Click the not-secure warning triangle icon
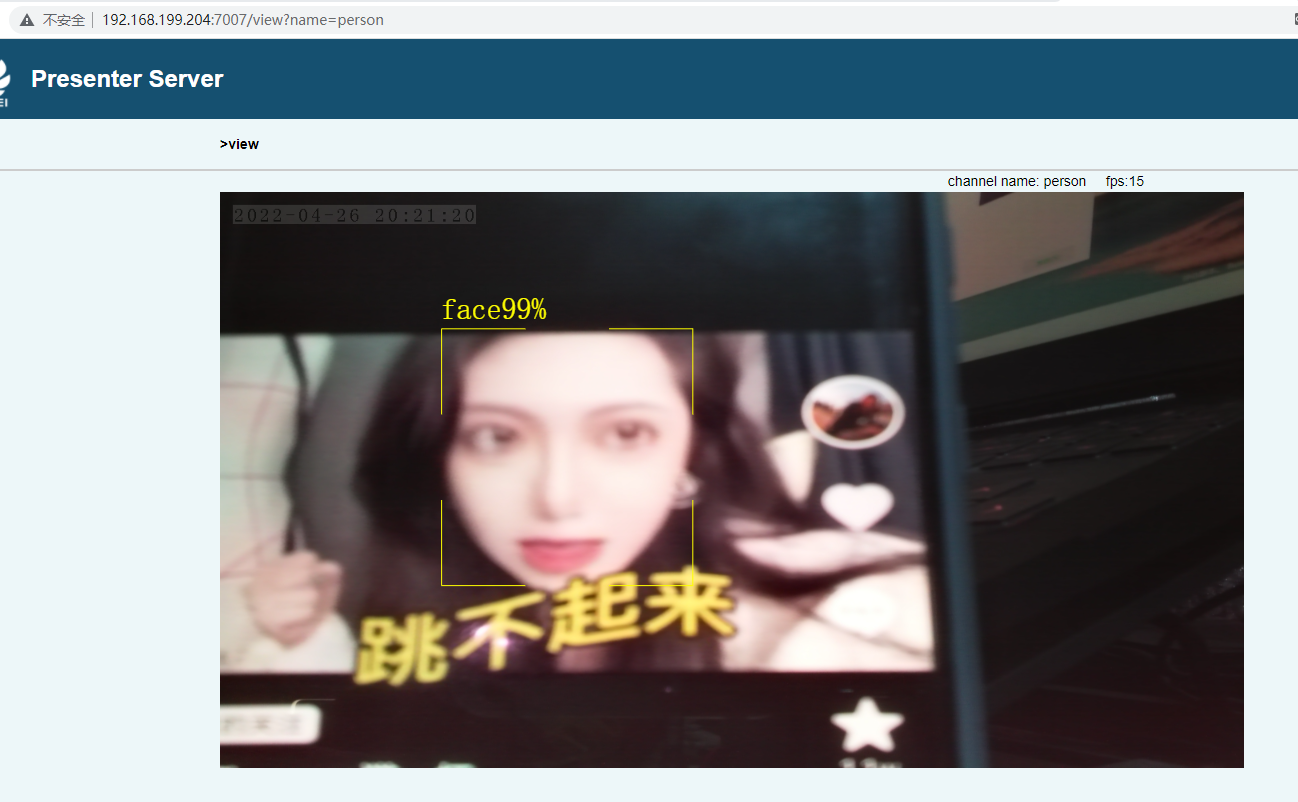The image size is (1298, 802). coord(27,20)
